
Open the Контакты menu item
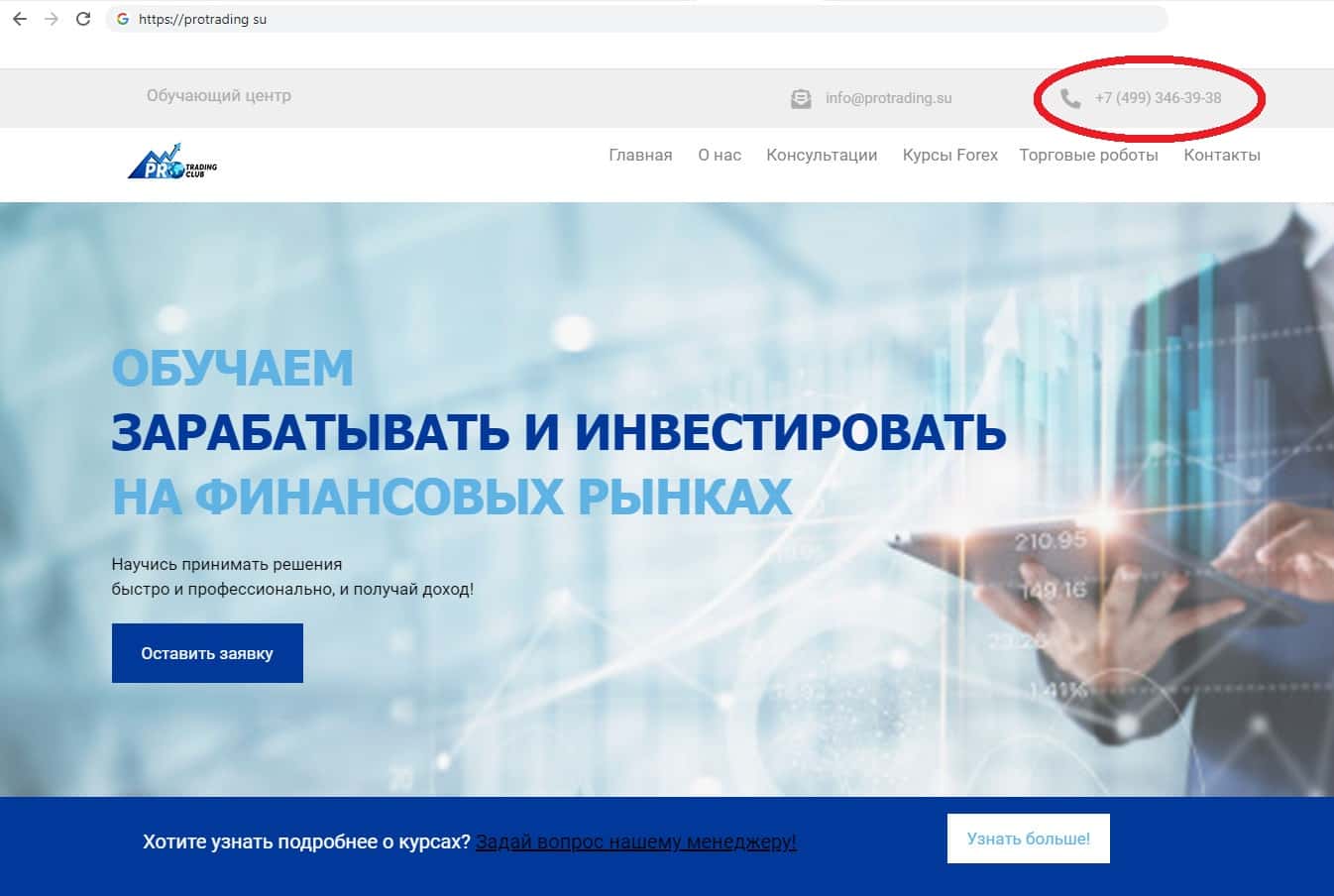click(x=1222, y=155)
